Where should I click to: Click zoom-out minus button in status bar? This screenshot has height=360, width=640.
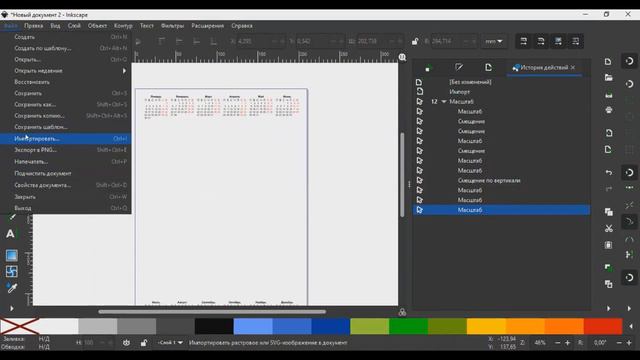point(558,343)
